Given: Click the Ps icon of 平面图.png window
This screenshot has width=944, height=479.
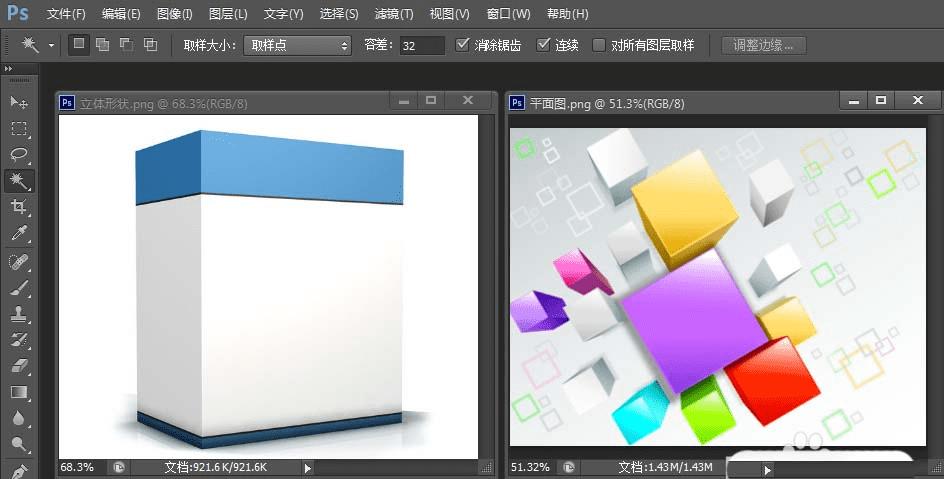Looking at the screenshot, I should (x=517, y=102).
